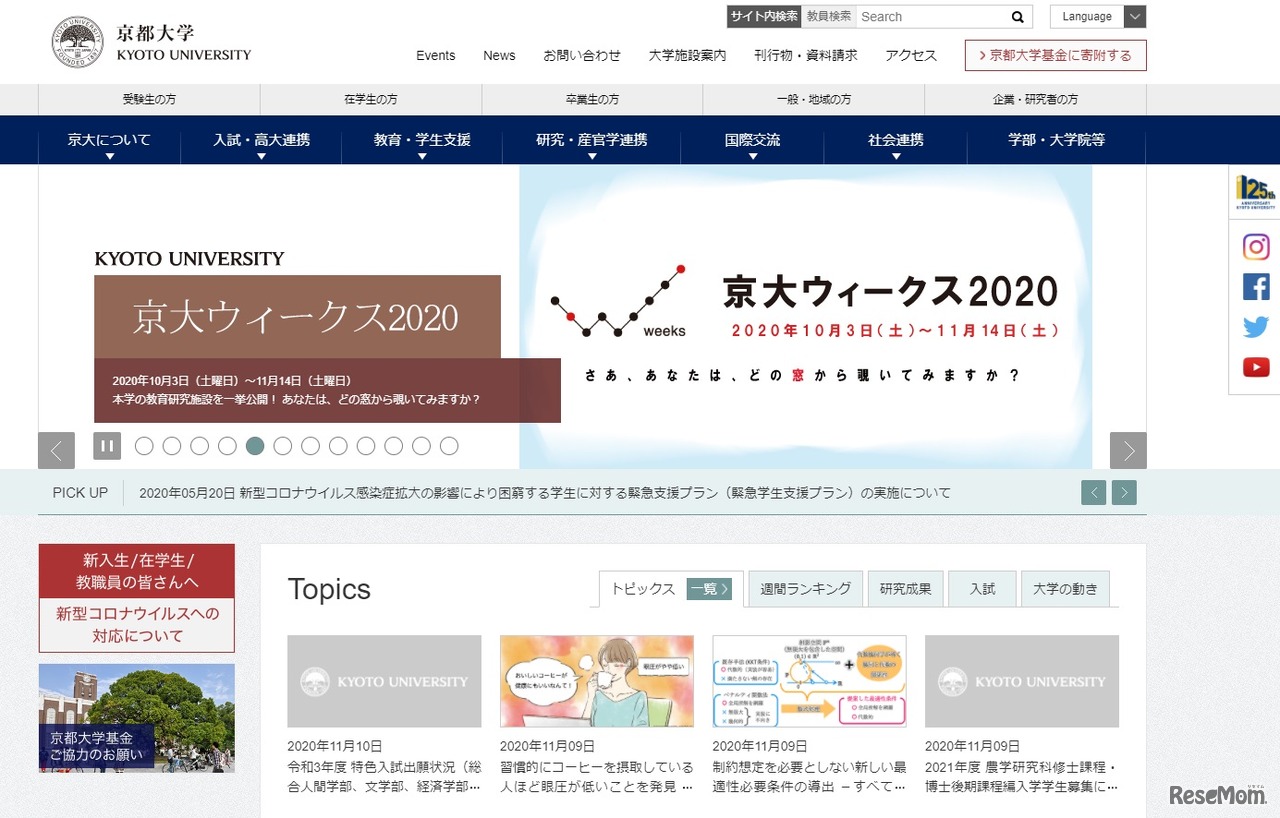
Task: Click the 一覧 button in Topics
Action: click(709, 589)
